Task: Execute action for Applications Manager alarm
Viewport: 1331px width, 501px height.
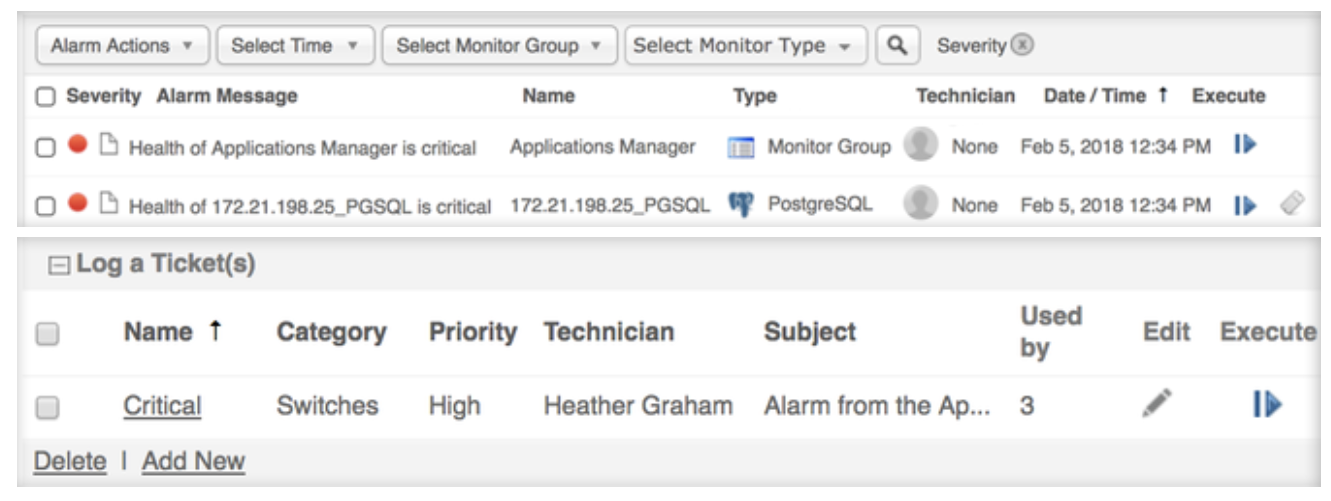Action: (x=1244, y=146)
